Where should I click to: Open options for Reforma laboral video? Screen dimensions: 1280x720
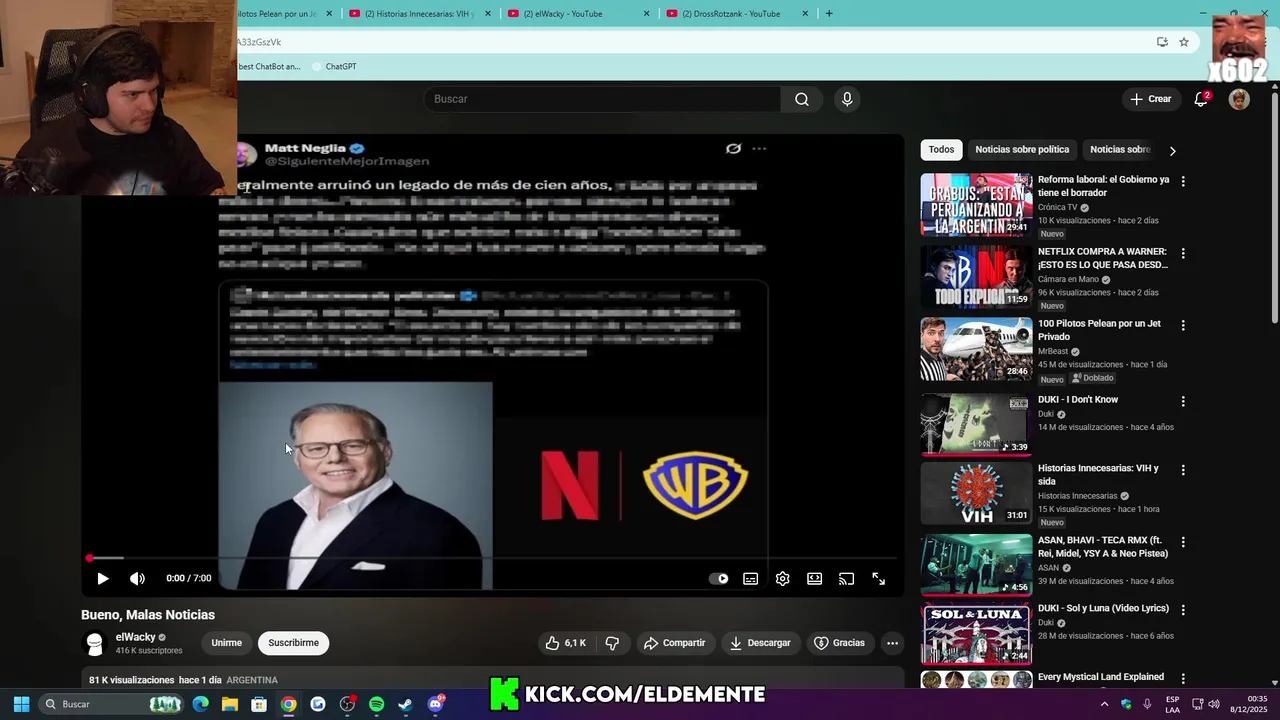1183,182
